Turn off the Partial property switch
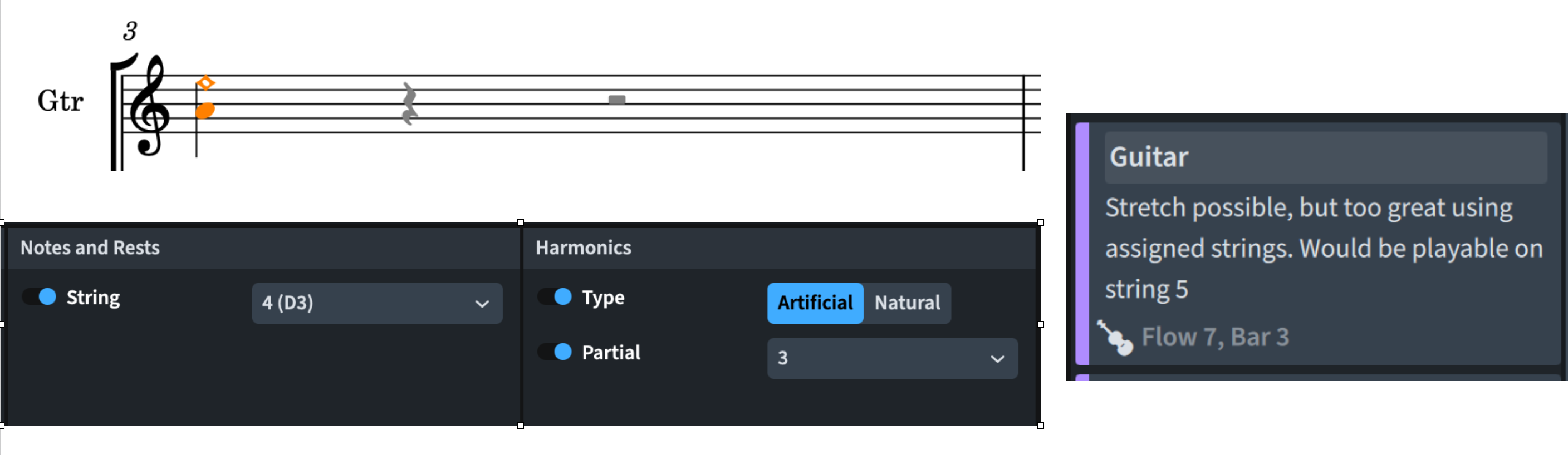Viewport: 1568px width, 455px height. 555,352
